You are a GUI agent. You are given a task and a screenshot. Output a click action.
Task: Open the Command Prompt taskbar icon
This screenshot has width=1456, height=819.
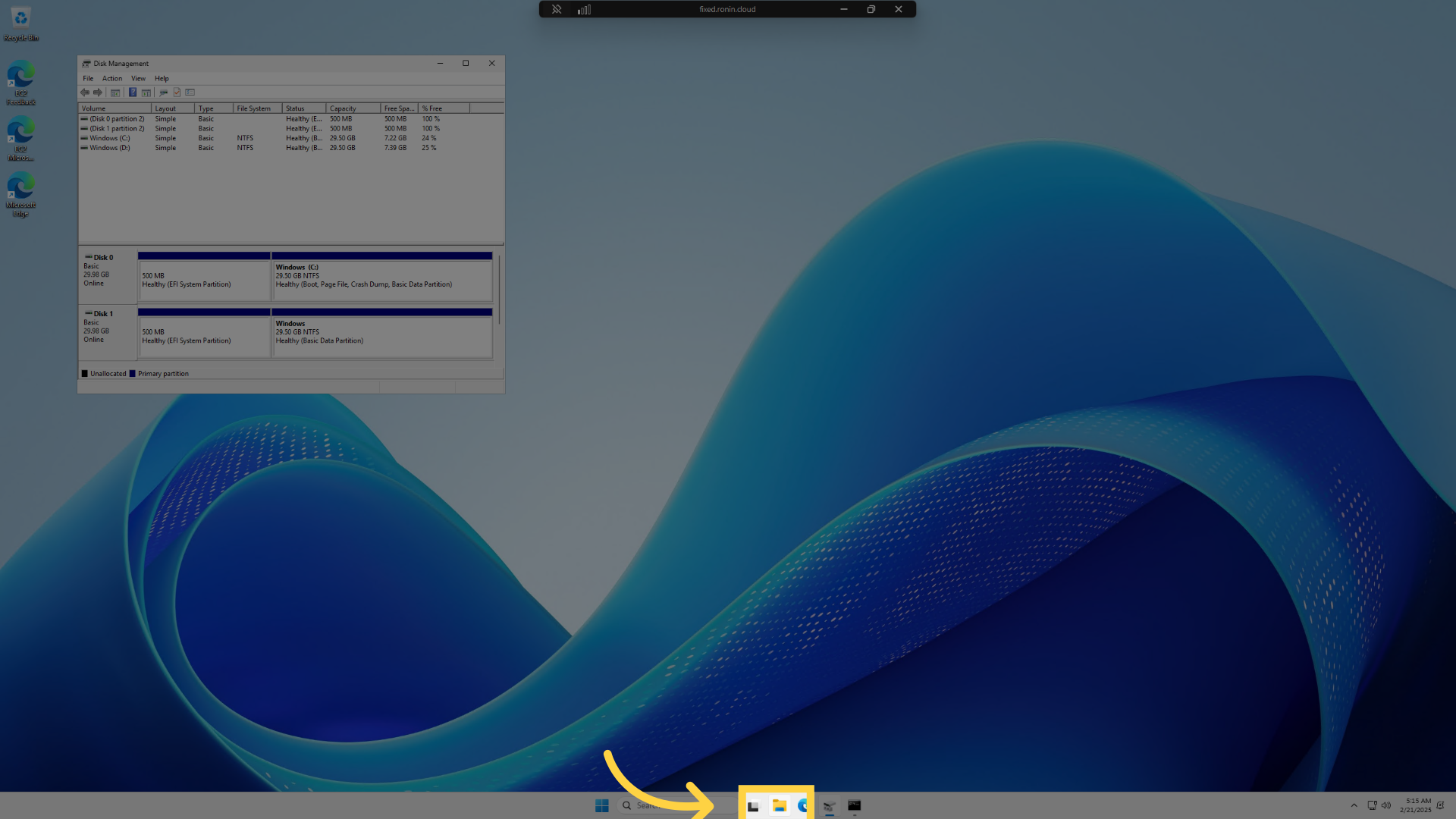(855, 805)
